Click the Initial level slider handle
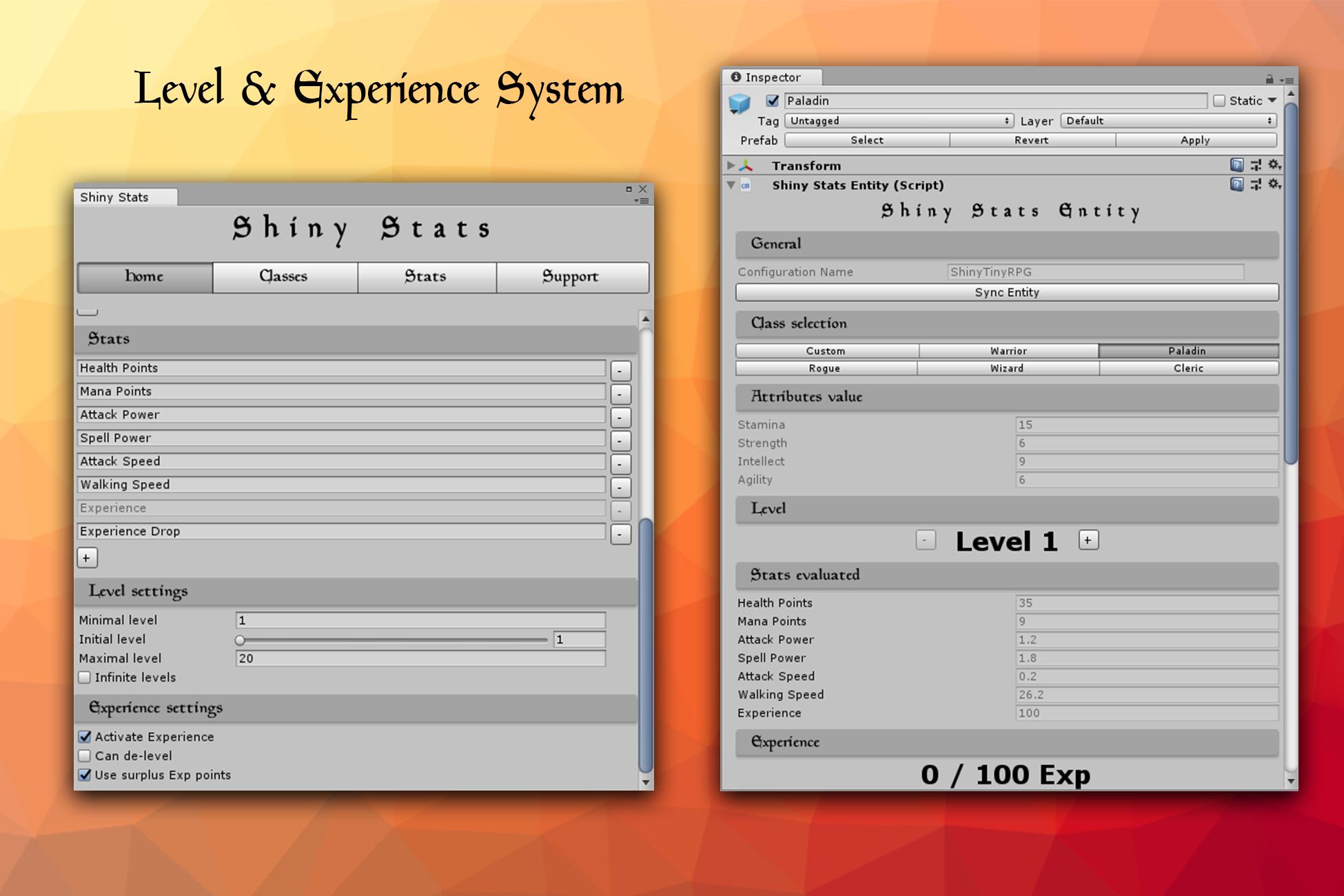This screenshot has height=896, width=1344. (x=240, y=640)
